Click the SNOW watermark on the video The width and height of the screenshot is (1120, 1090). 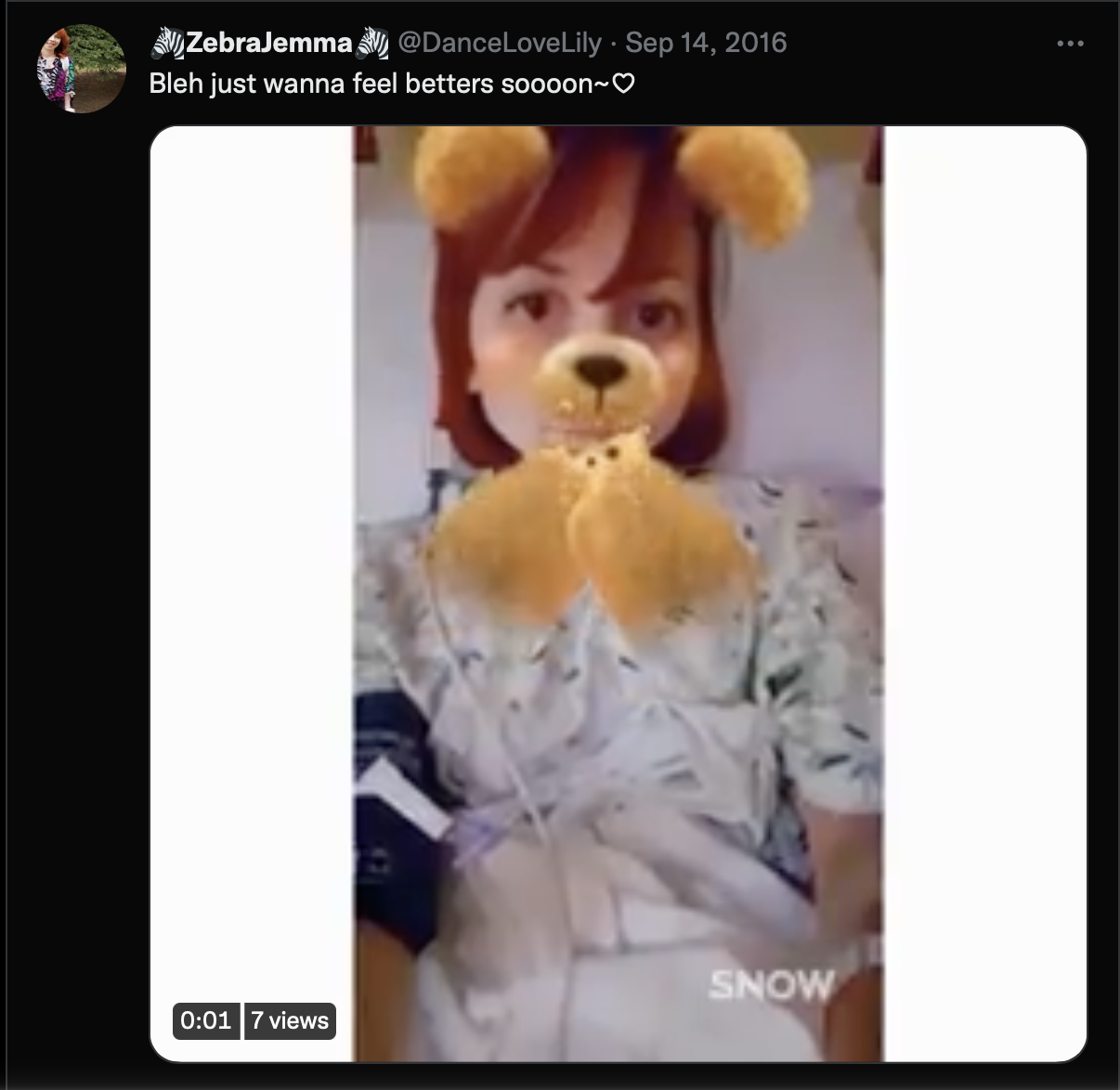click(x=771, y=985)
